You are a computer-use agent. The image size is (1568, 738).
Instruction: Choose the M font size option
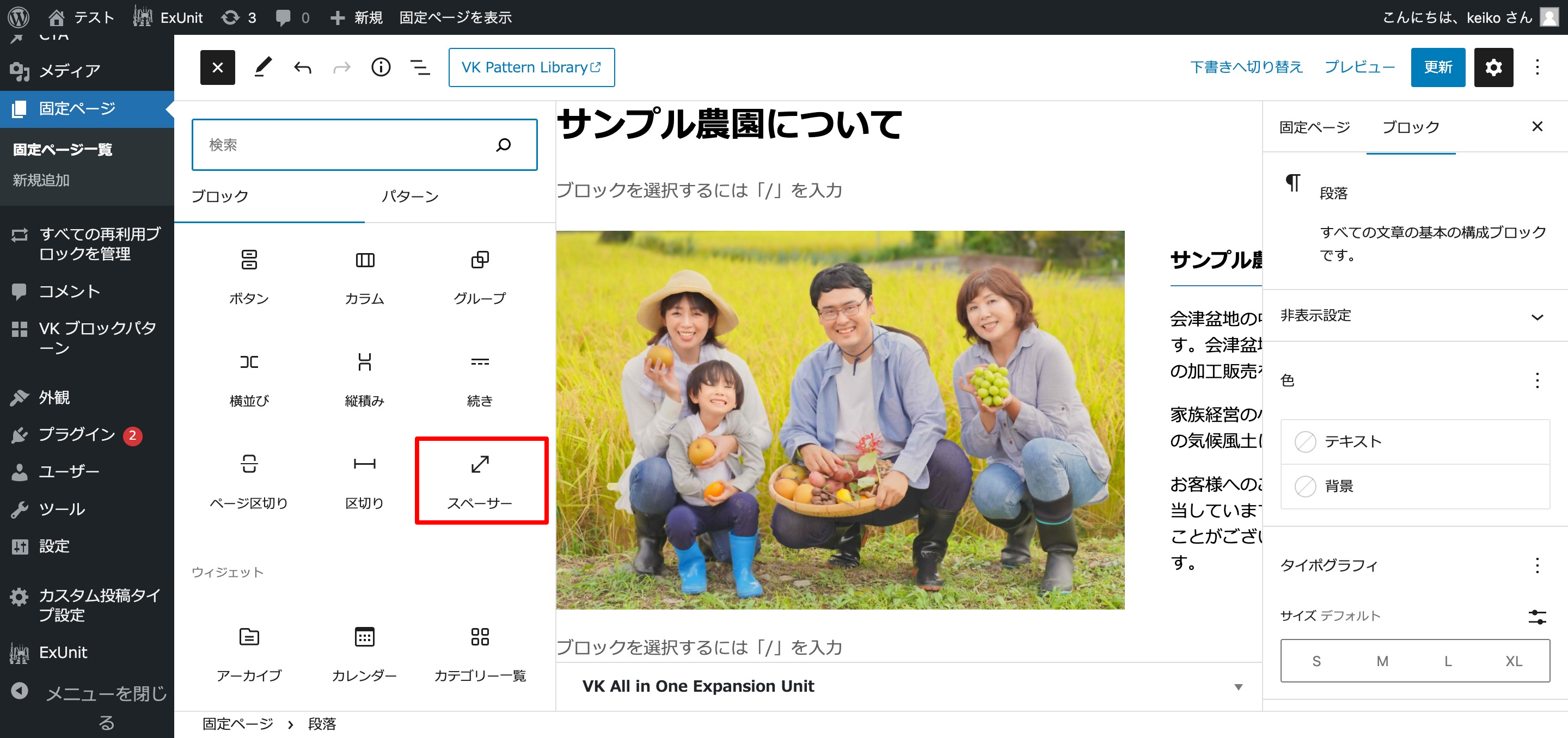click(1382, 661)
